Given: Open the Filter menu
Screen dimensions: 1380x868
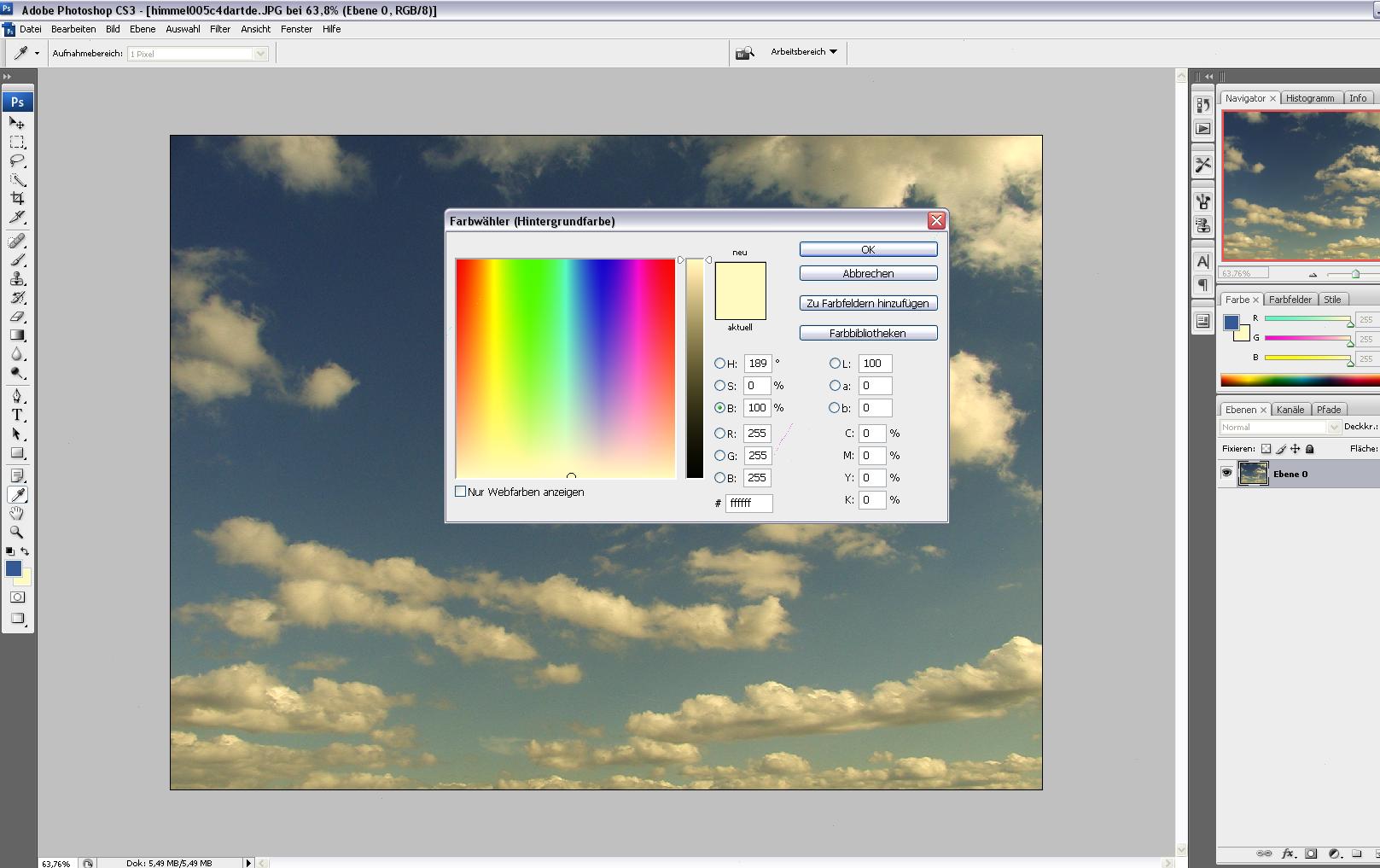Looking at the screenshot, I should 220,29.
